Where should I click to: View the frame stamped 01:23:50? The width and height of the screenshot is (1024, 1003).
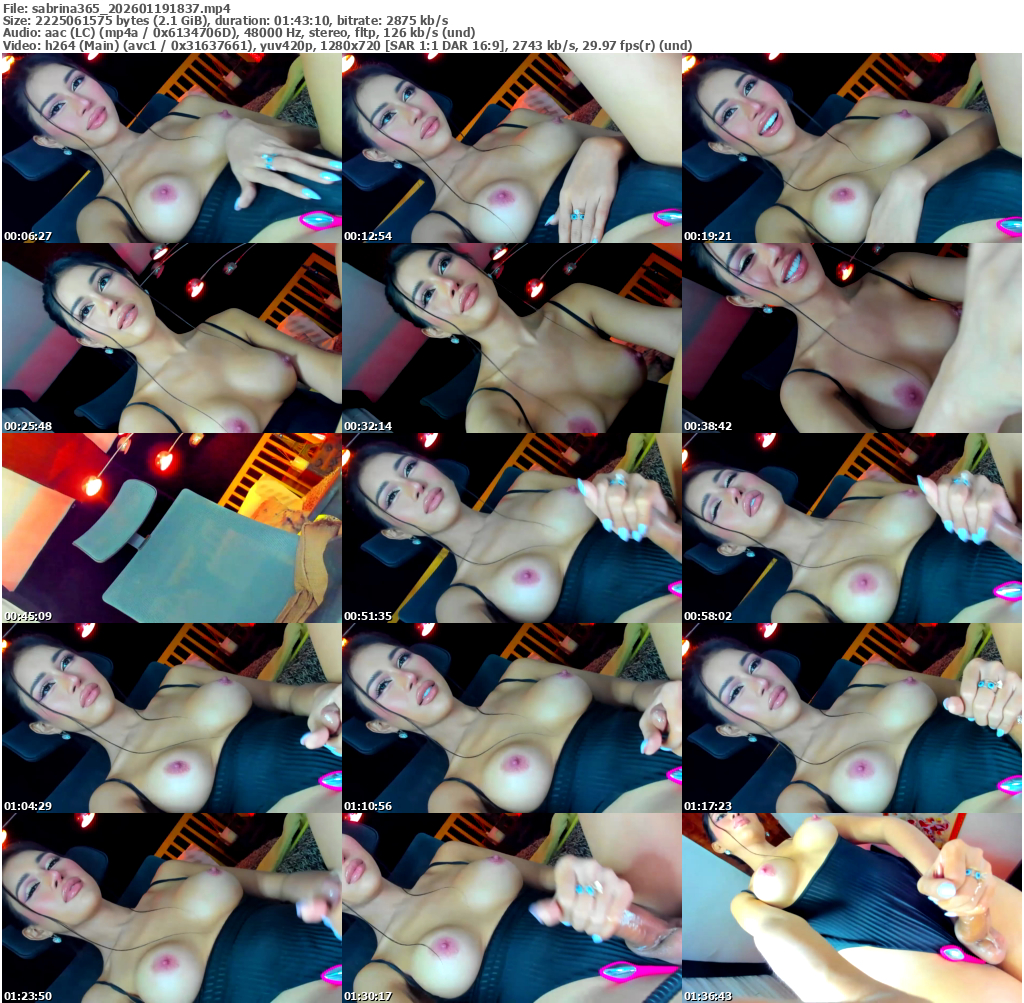coord(172,908)
